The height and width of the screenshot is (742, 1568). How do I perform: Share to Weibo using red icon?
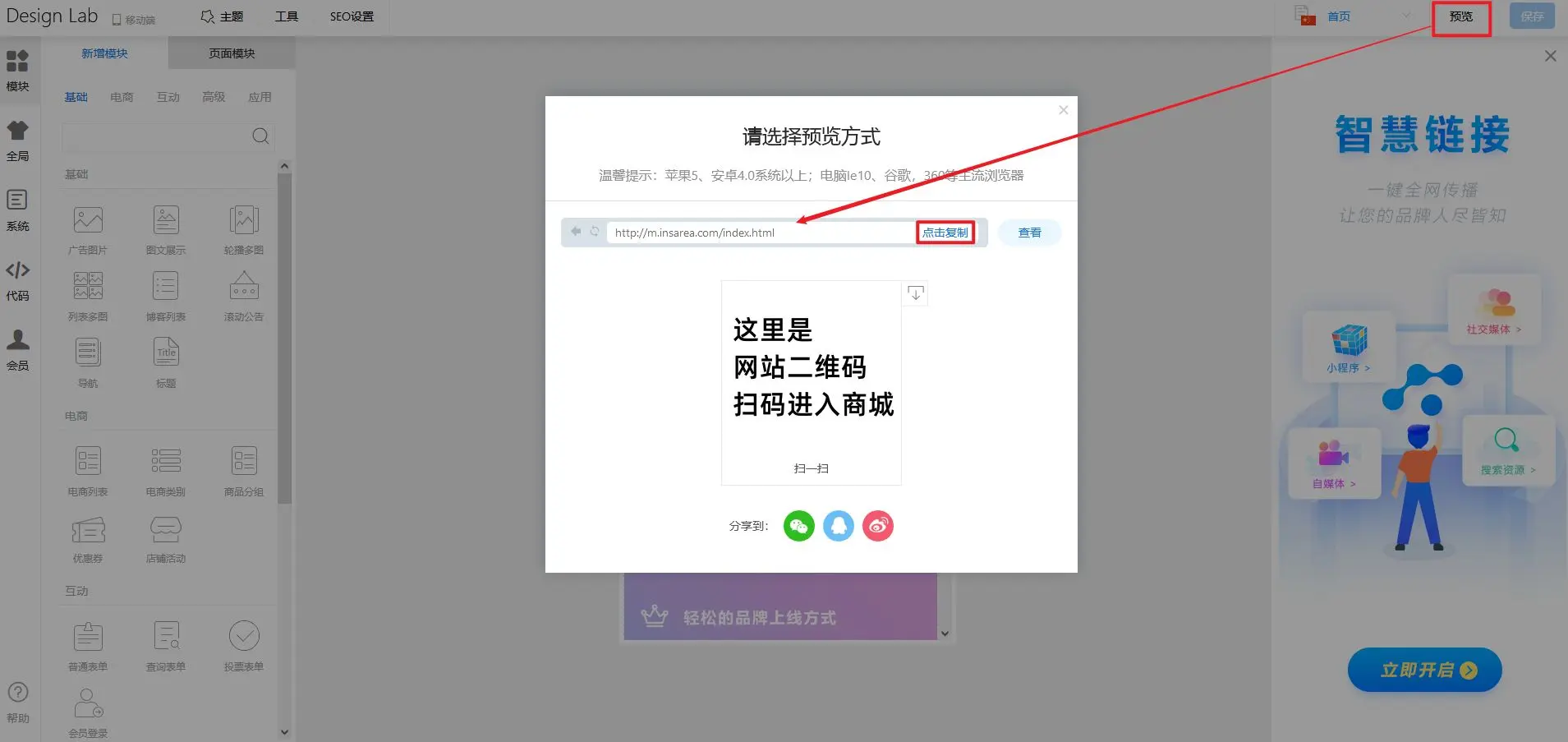877,526
